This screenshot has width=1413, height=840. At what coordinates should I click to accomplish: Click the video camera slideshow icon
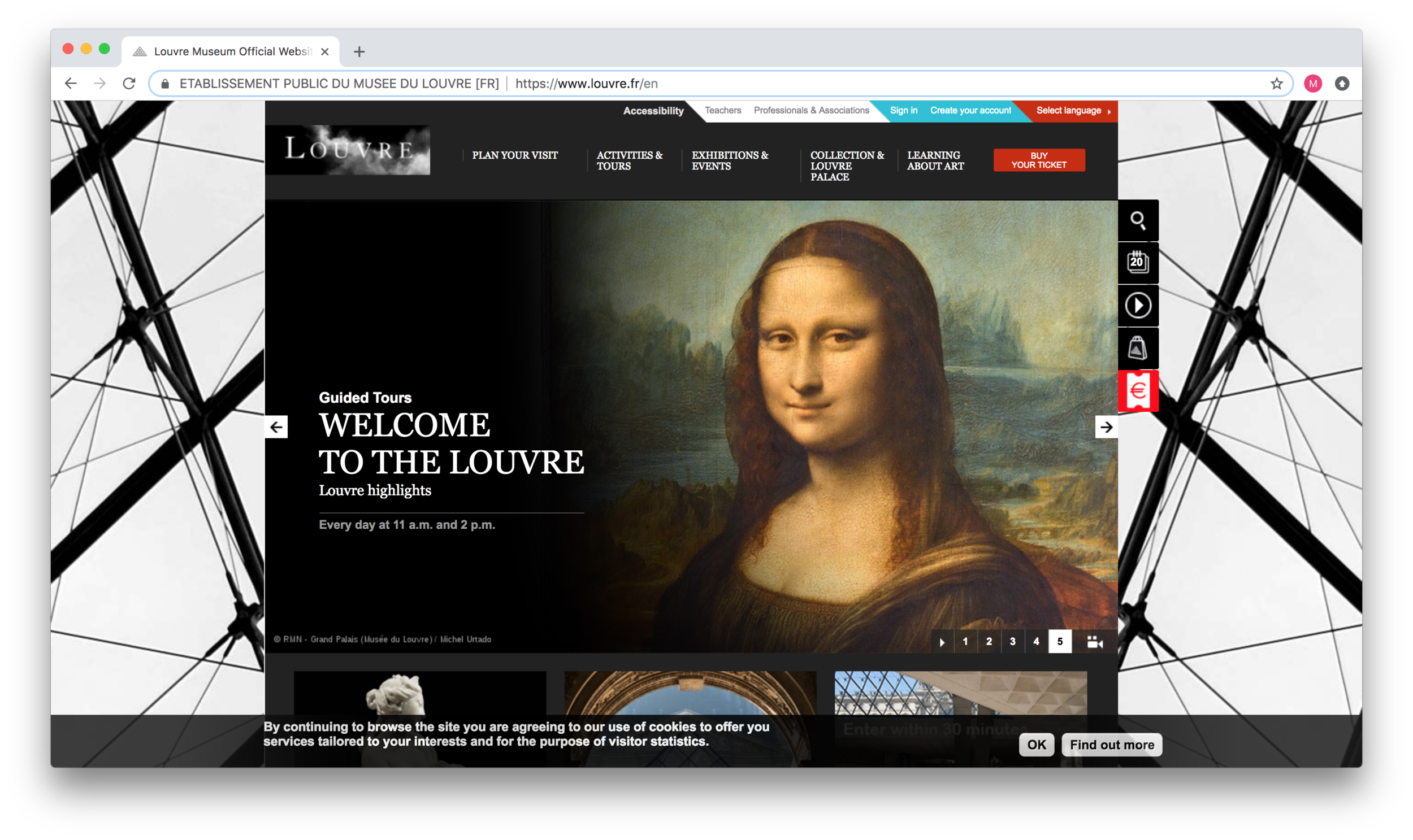coord(1094,641)
